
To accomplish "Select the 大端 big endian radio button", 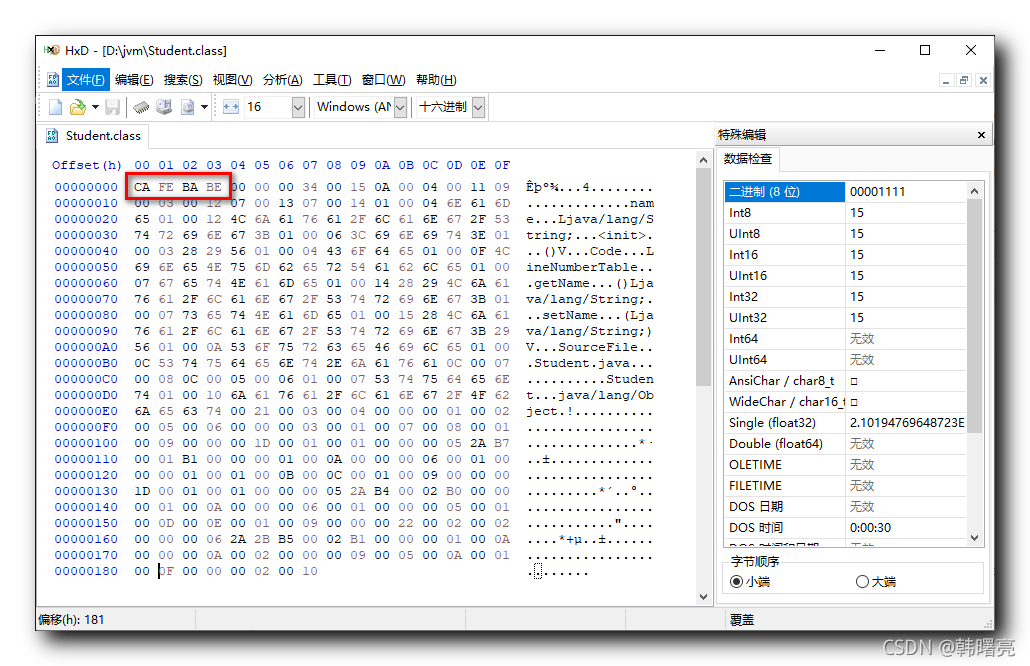I will [862, 582].
